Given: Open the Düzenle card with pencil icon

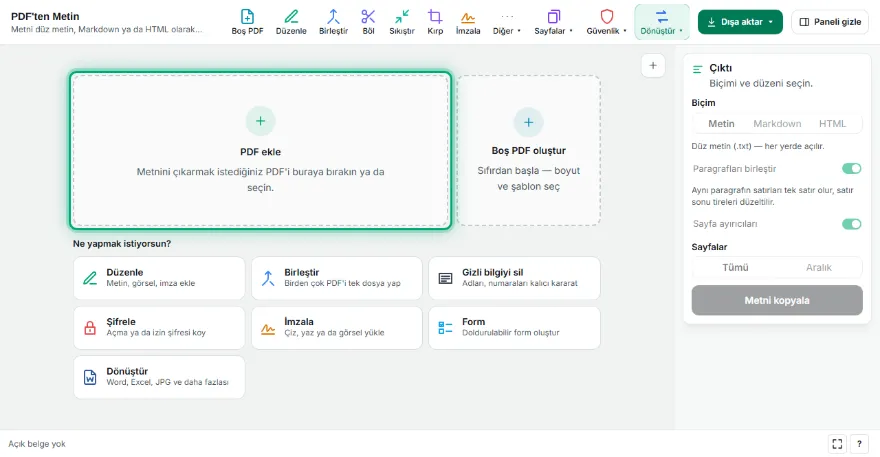Looking at the screenshot, I should [159, 278].
